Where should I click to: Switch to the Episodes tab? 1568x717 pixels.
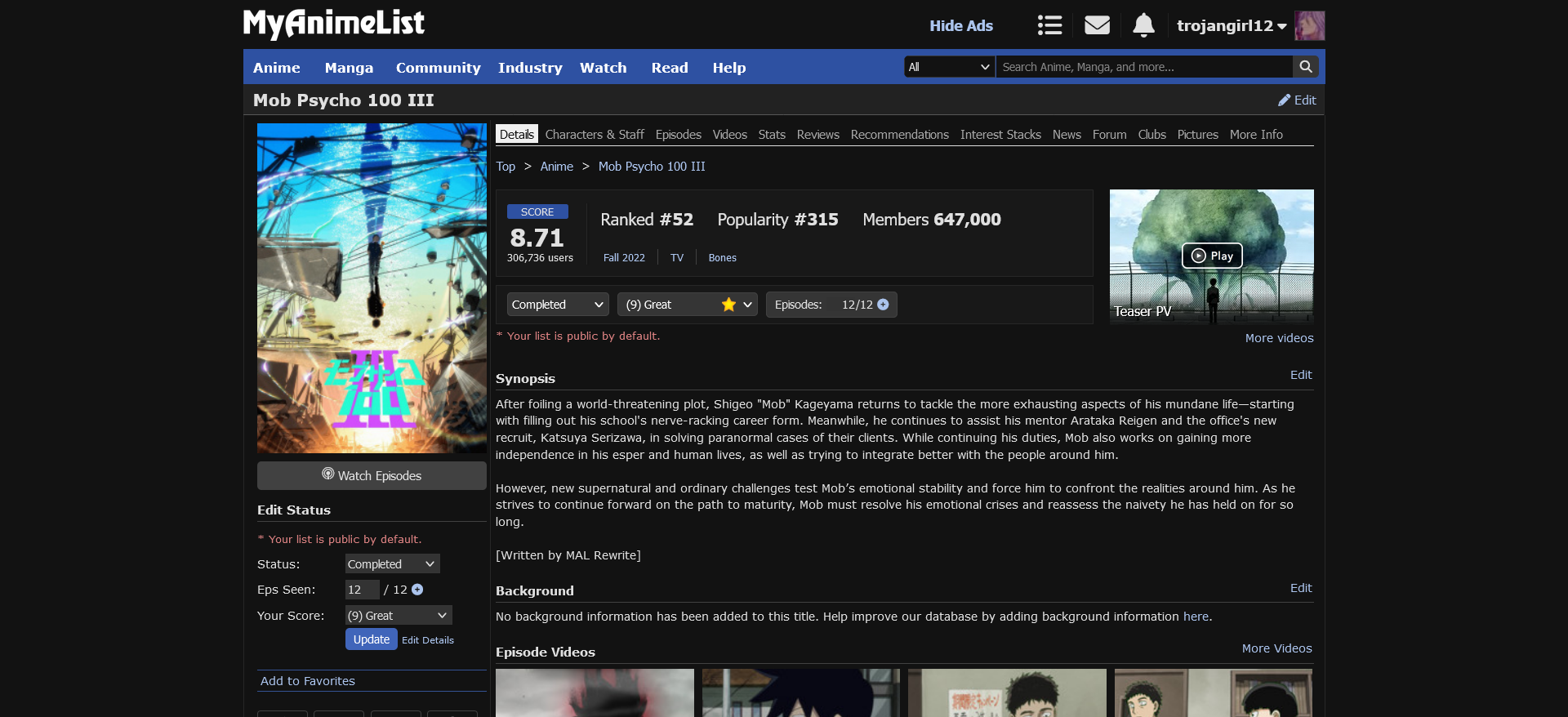tap(679, 134)
